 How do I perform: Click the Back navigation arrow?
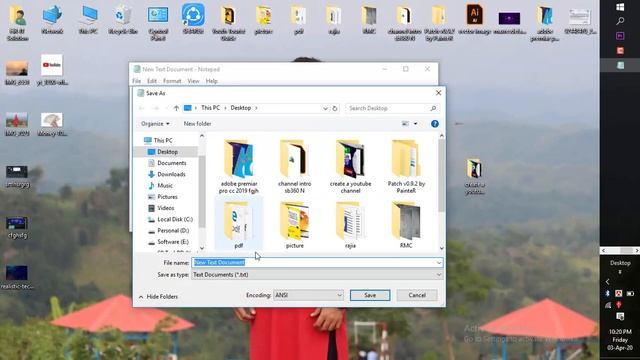coord(142,108)
